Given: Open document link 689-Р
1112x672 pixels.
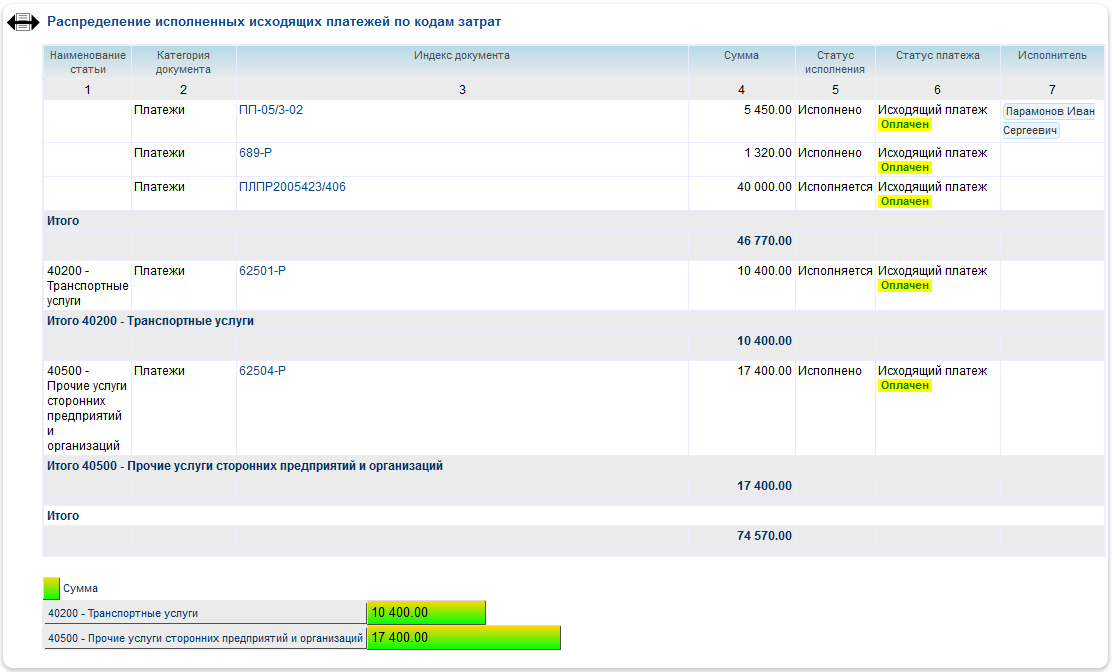Looking at the screenshot, I should 255,153.
